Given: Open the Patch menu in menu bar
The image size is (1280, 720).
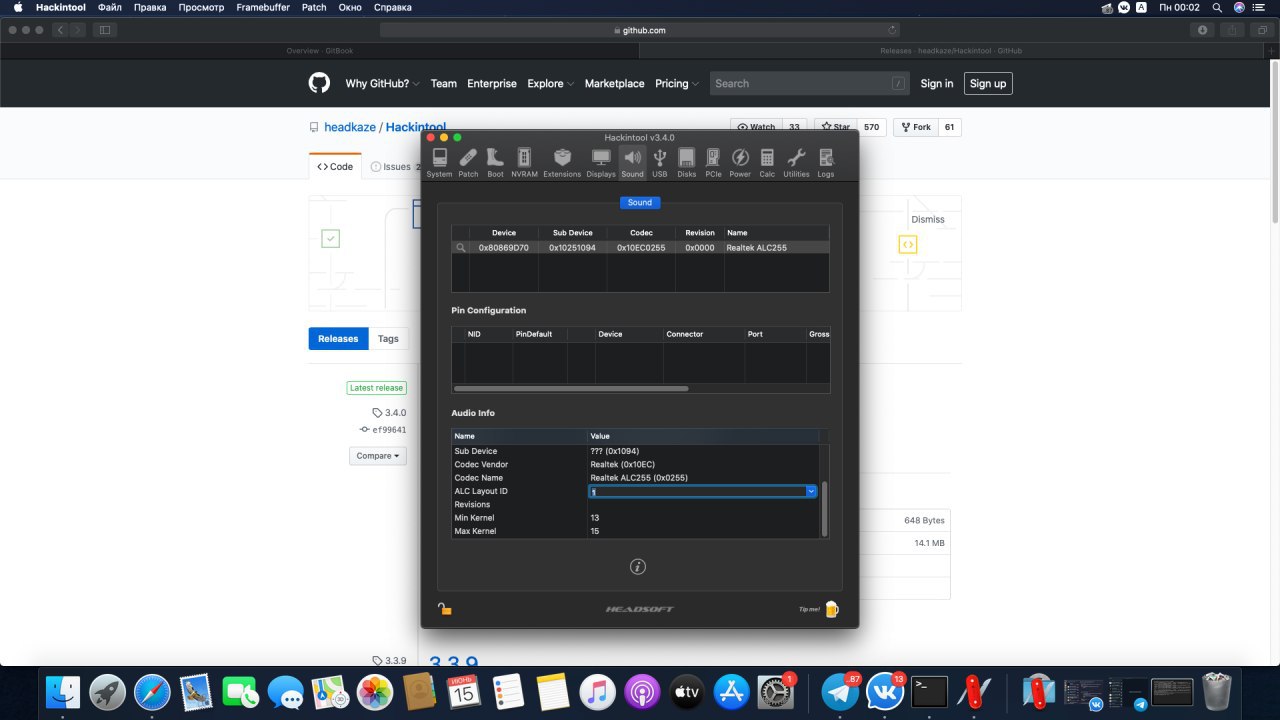Looking at the screenshot, I should [314, 7].
